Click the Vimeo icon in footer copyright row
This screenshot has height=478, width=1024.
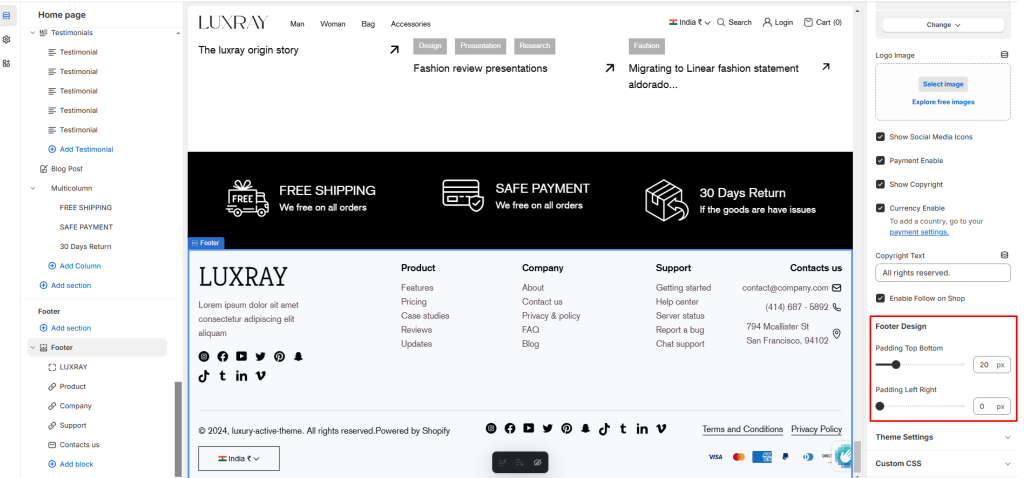pos(662,428)
